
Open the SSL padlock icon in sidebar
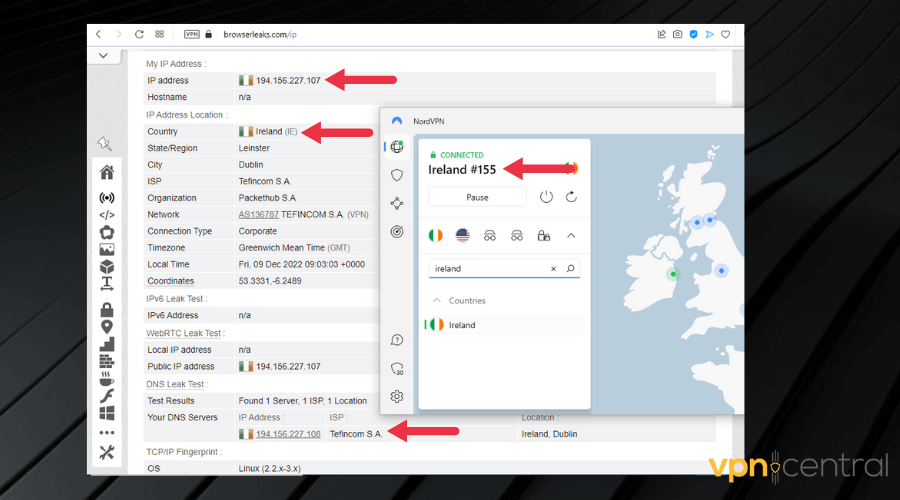point(107,310)
